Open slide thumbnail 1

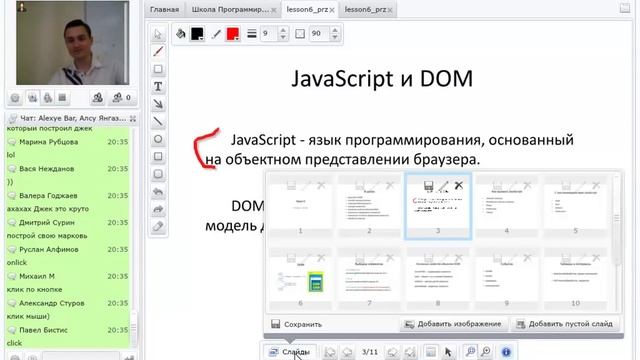(x=300, y=207)
